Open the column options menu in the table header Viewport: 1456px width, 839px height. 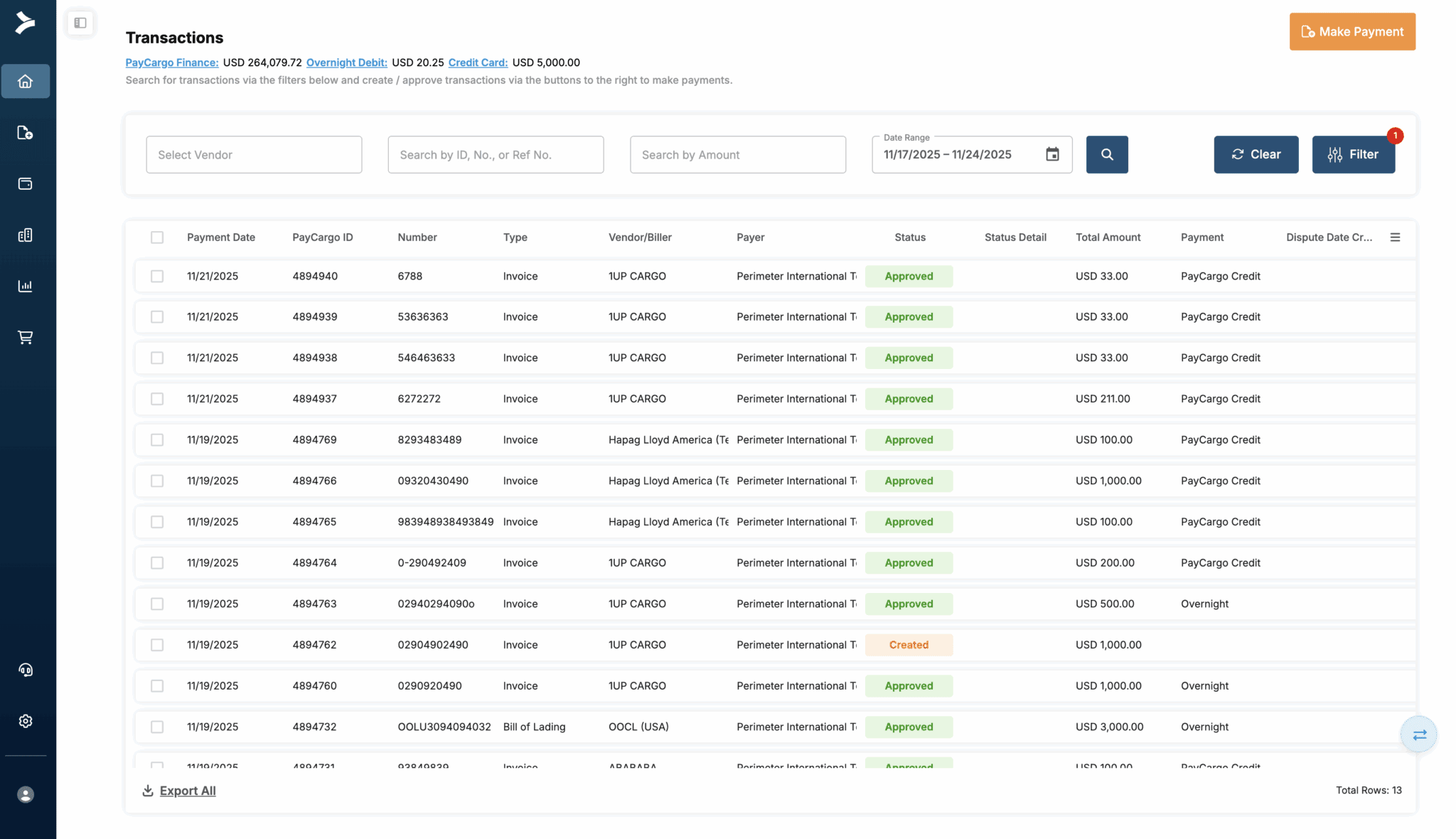[1396, 237]
